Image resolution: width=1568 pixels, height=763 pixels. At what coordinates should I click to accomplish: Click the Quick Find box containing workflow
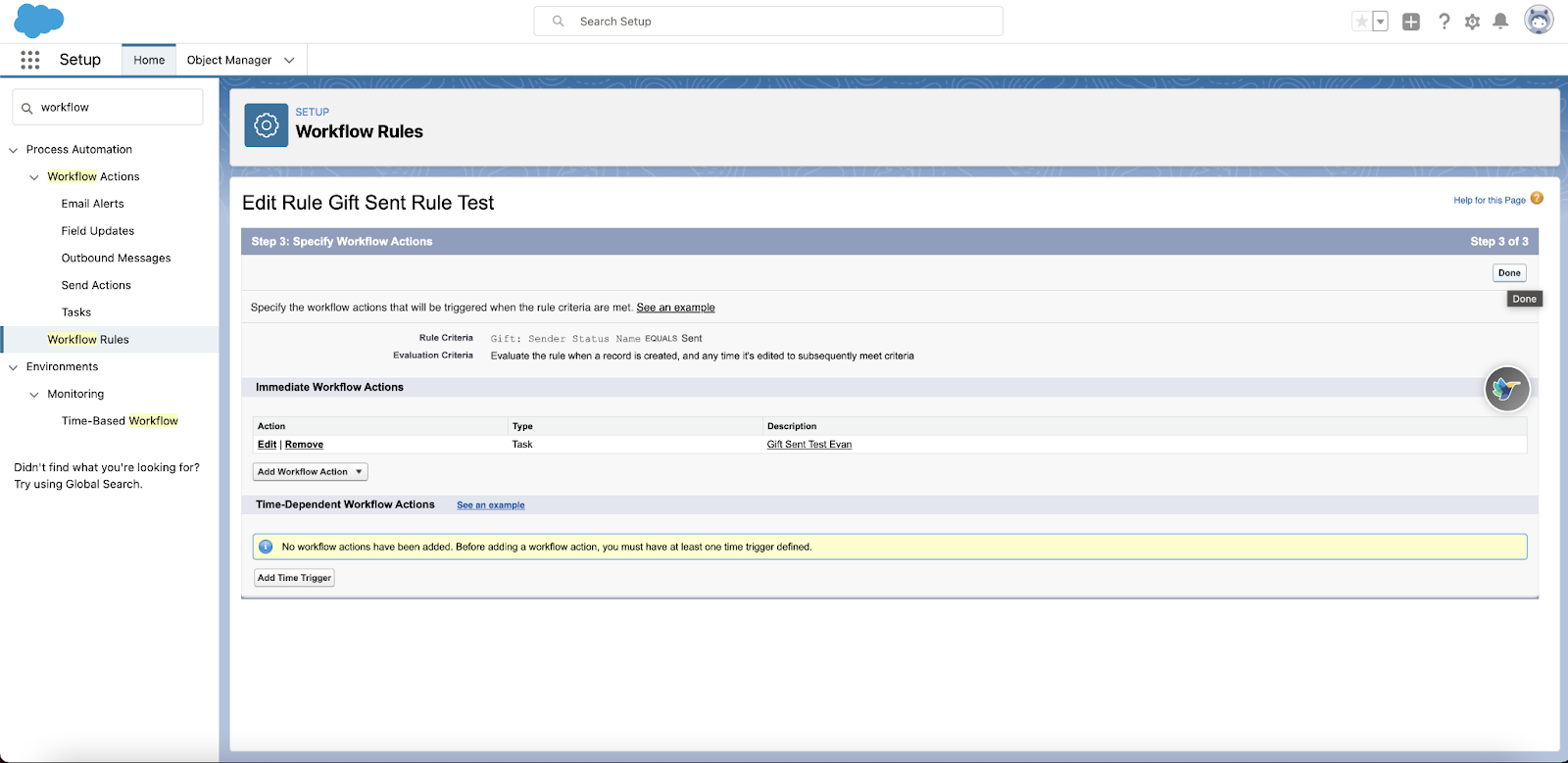pyautogui.click(x=108, y=108)
